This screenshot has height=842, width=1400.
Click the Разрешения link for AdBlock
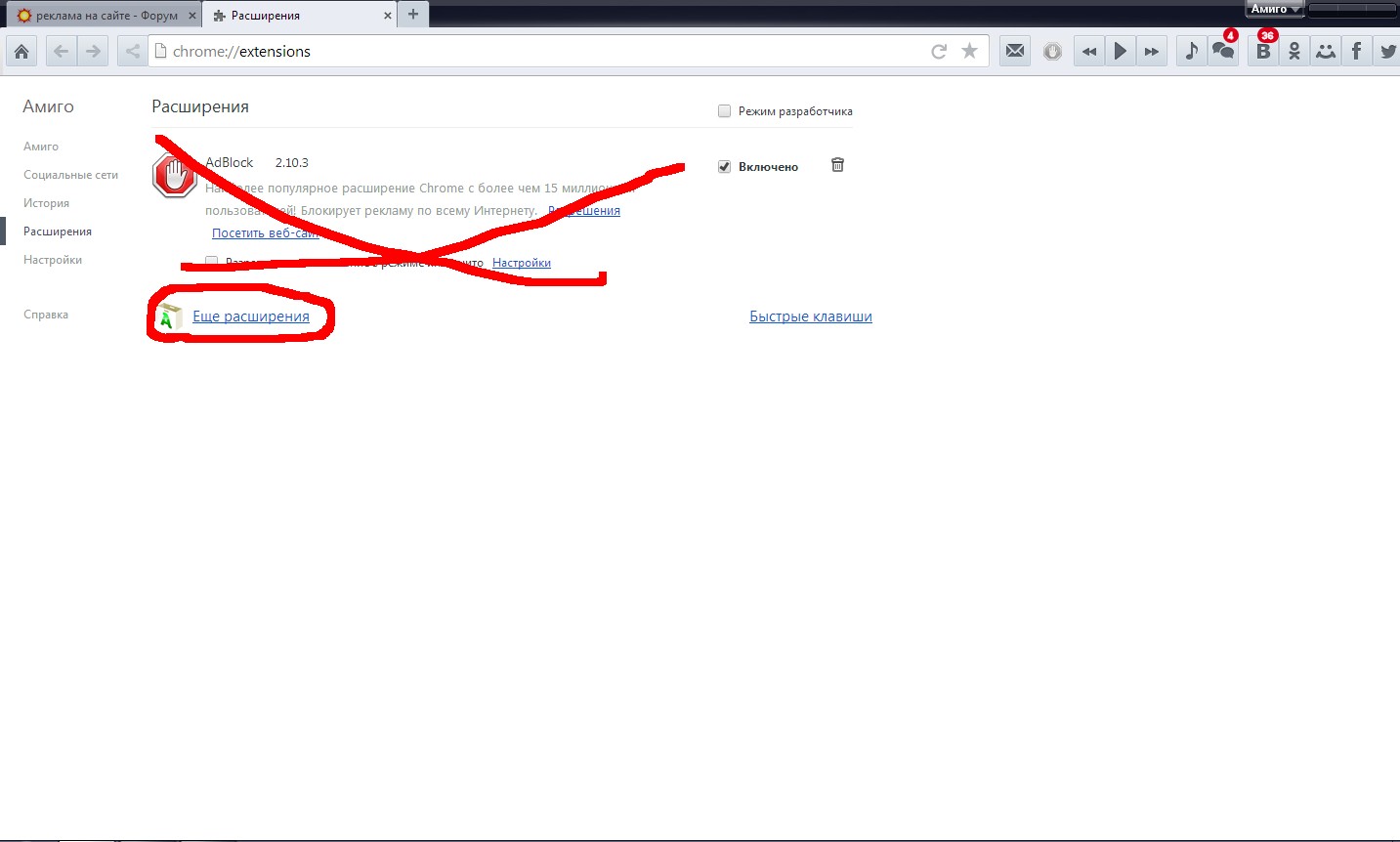[584, 211]
